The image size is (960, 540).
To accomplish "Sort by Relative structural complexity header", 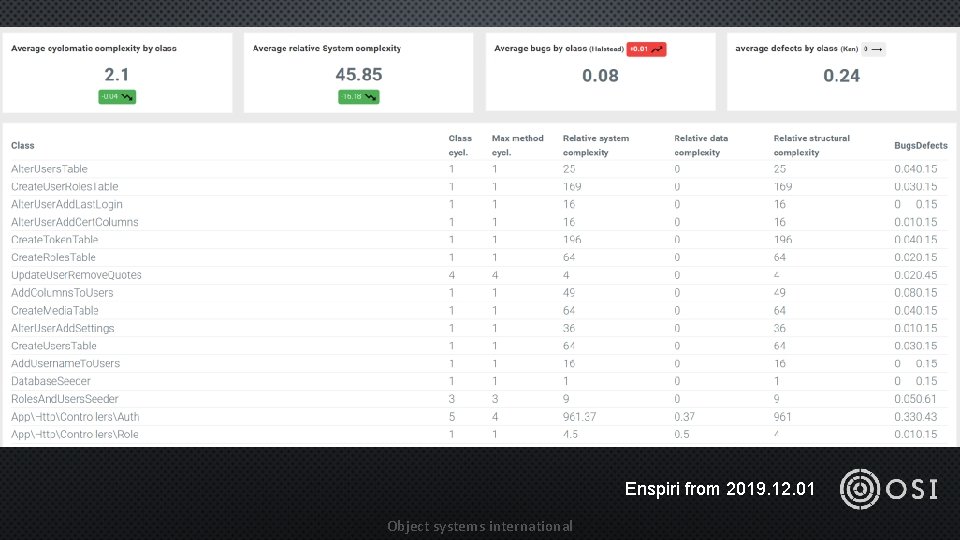I will (x=811, y=146).
